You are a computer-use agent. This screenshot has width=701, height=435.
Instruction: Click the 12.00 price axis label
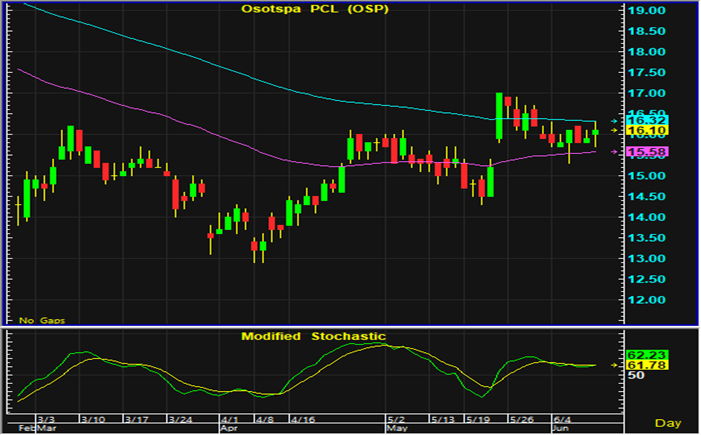pos(646,300)
